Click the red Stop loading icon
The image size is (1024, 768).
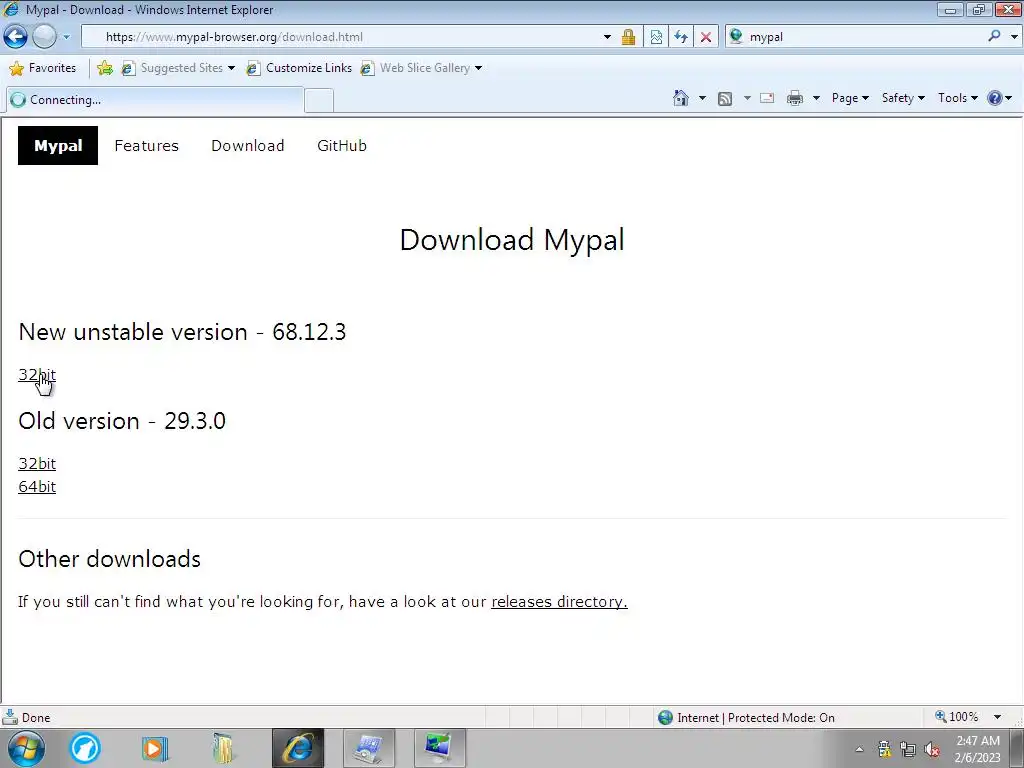[x=706, y=37]
